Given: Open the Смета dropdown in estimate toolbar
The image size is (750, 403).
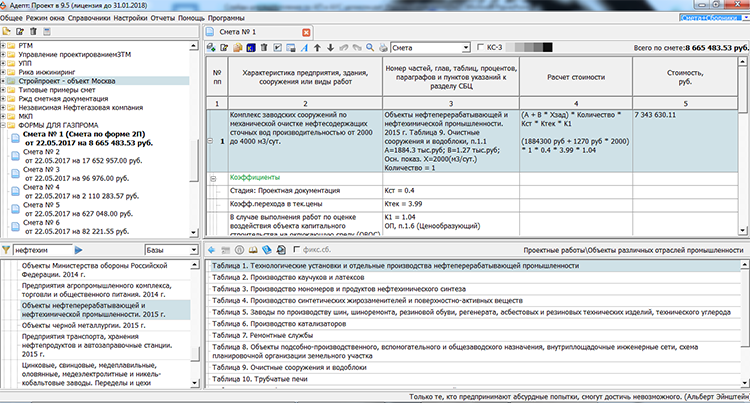Looking at the screenshot, I should pyautogui.click(x=466, y=47).
